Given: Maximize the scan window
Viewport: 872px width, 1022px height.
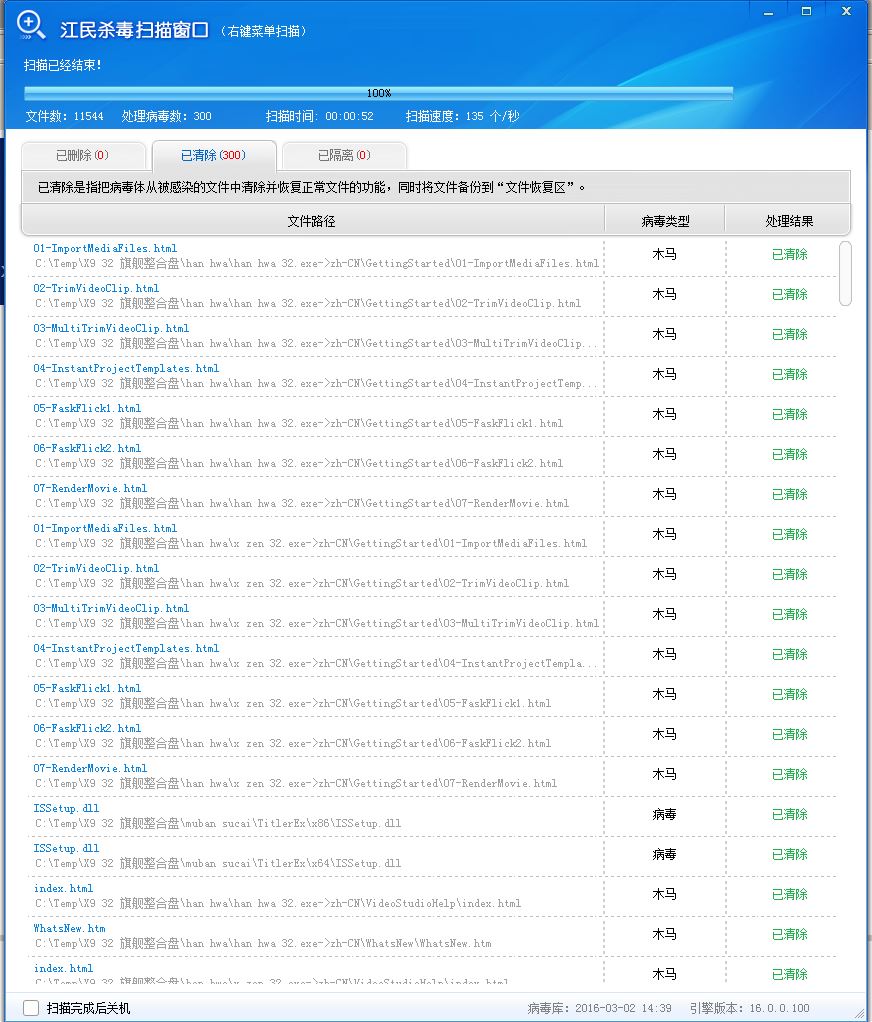Looking at the screenshot, I should click(806, 11).
